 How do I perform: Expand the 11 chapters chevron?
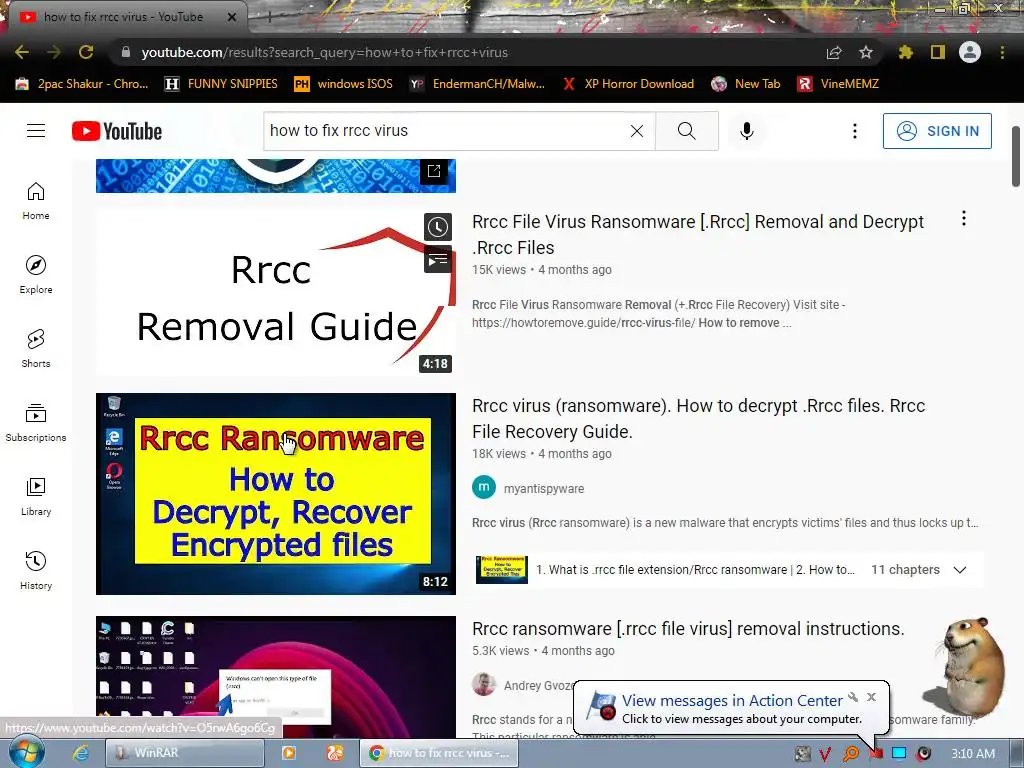pos(959,569)
